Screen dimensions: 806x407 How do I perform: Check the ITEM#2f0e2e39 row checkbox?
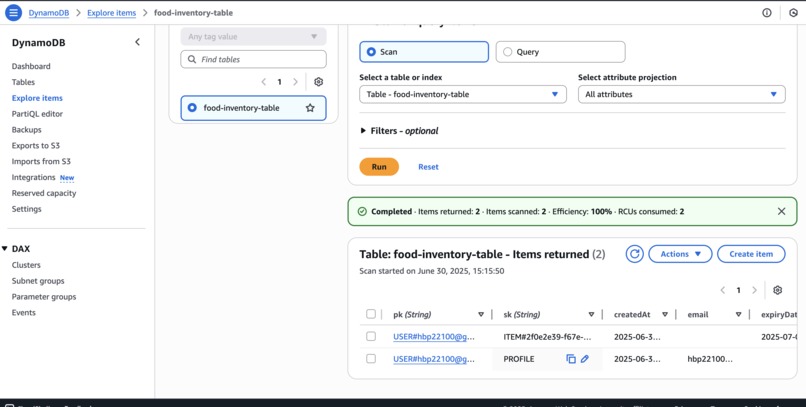tap(371, 336)
